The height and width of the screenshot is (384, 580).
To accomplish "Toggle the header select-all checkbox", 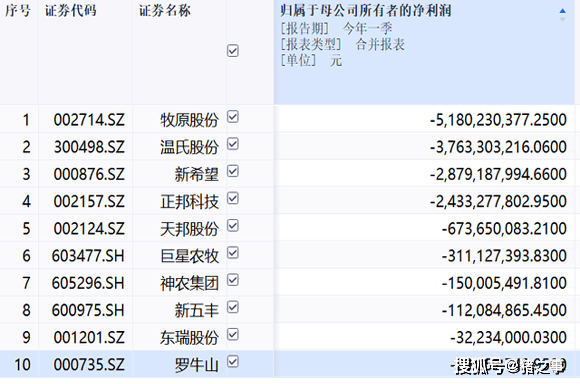I will [233, 51].
